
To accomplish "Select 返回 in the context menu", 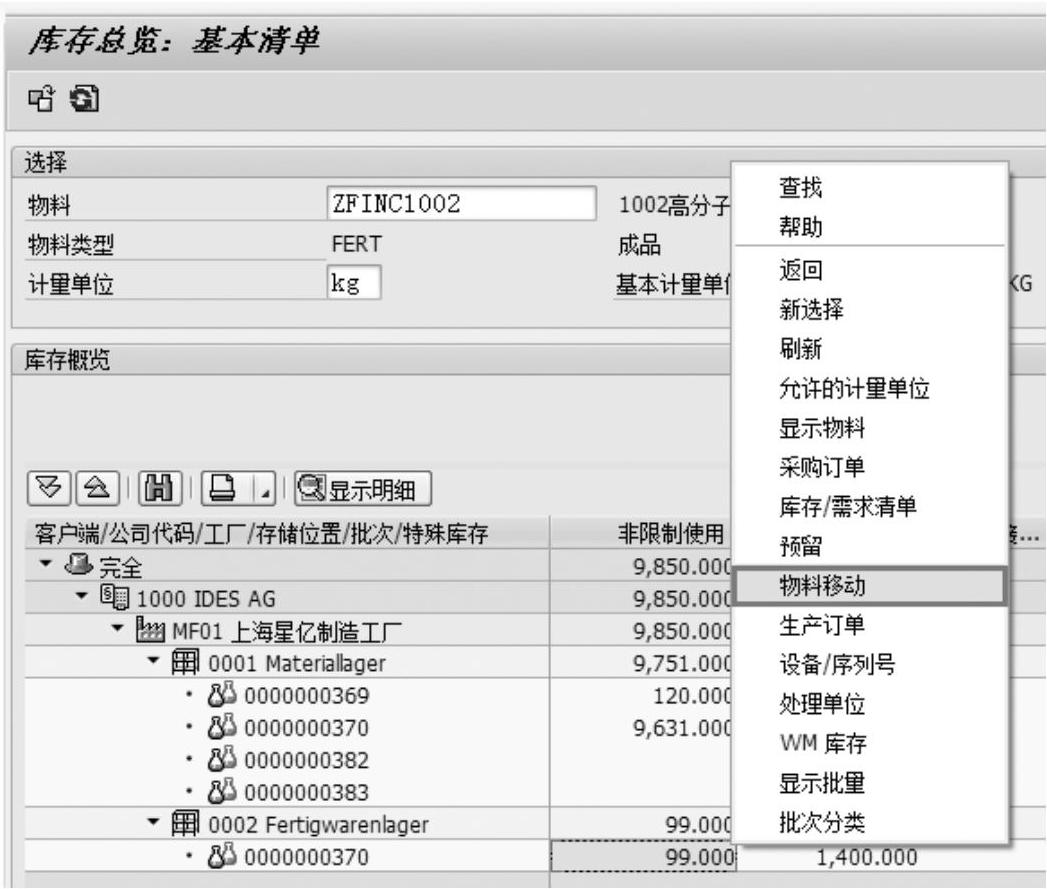I will coord(801,271).
